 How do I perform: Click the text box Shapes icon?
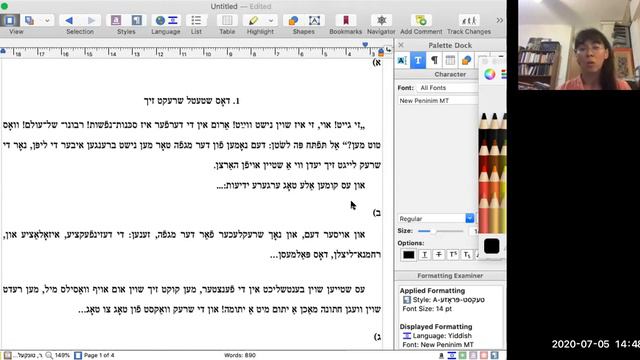(x=314, y=20)
